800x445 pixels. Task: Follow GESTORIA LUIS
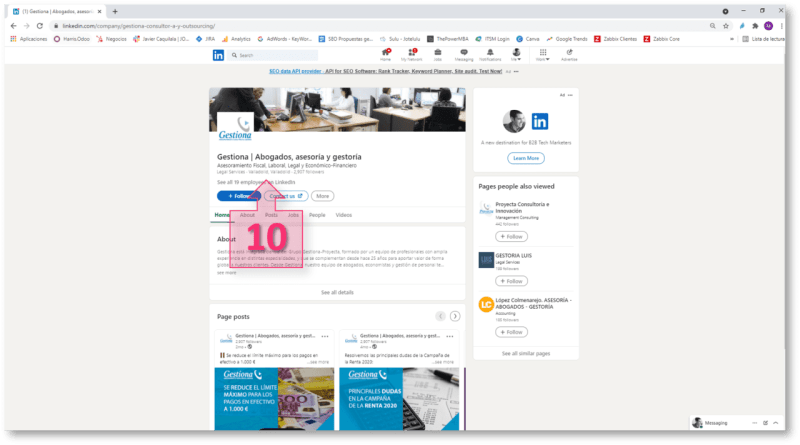(x=511, y=281)
